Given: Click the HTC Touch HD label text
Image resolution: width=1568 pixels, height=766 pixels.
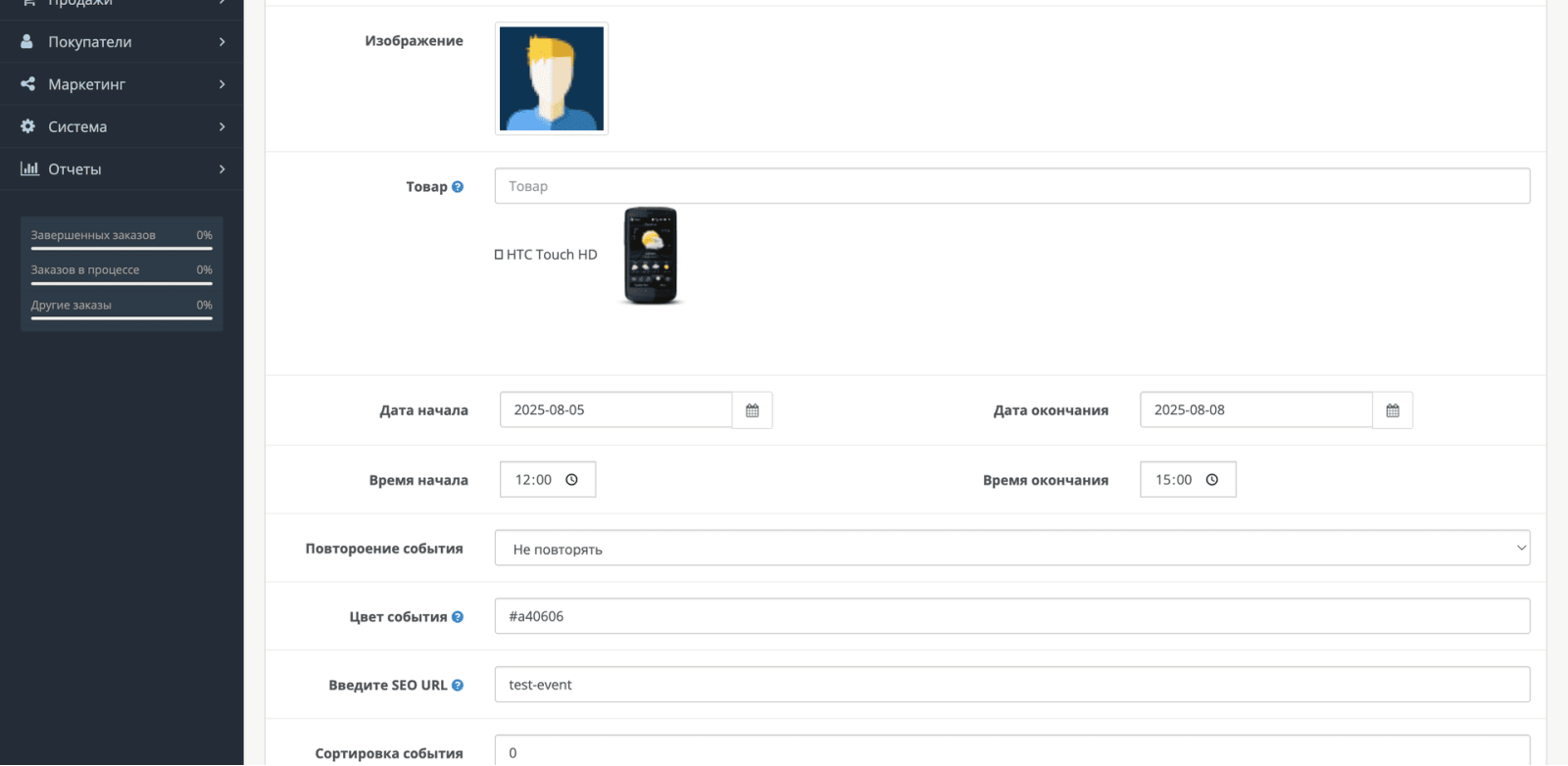Looking at the screenshot, I should [x=552, y=255].
